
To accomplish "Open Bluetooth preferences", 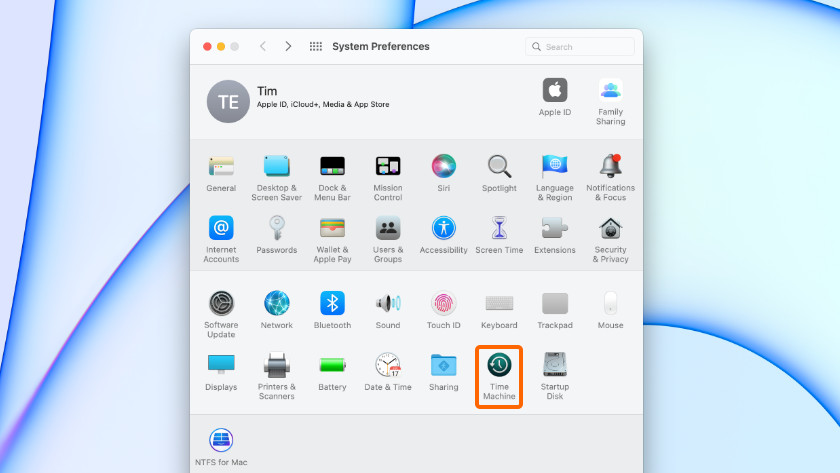I will (332, 310).
